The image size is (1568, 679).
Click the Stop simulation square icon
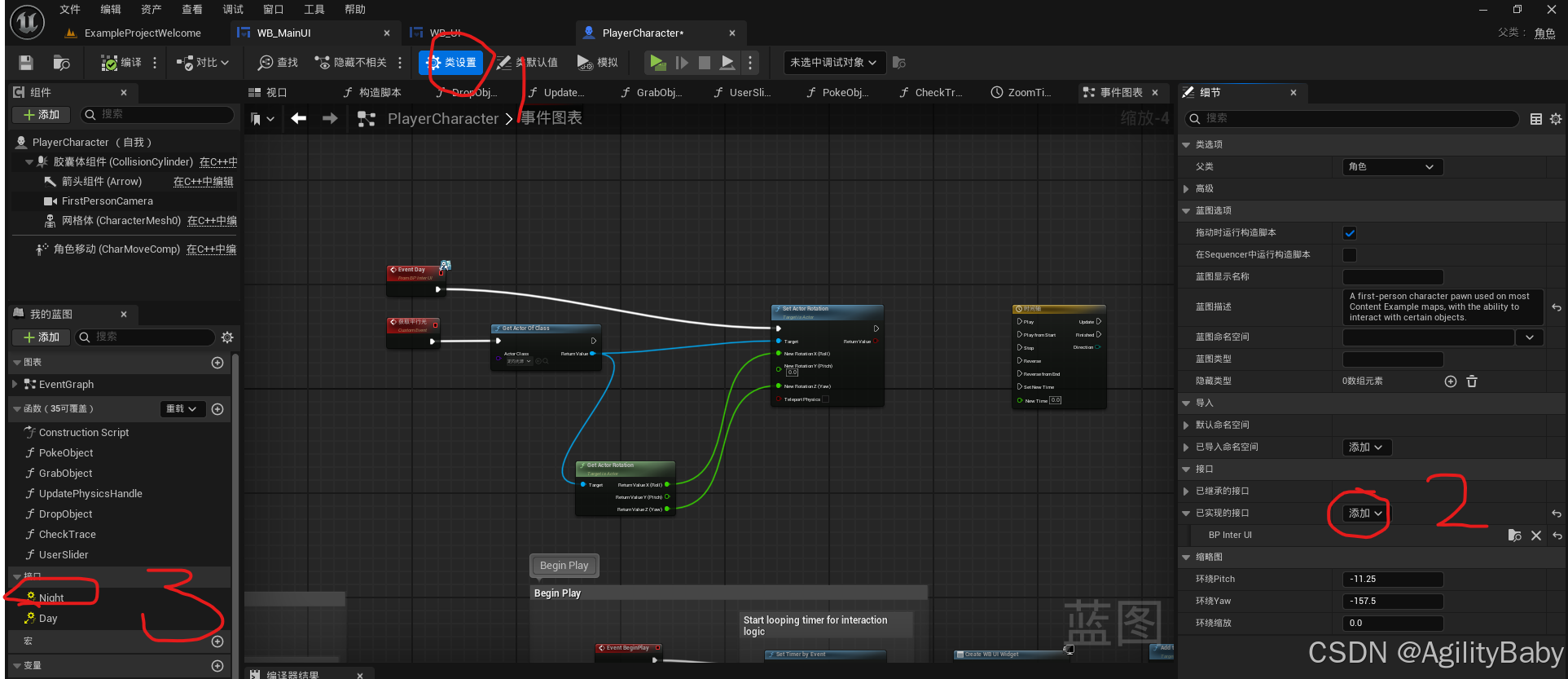[x=705, y=63]
